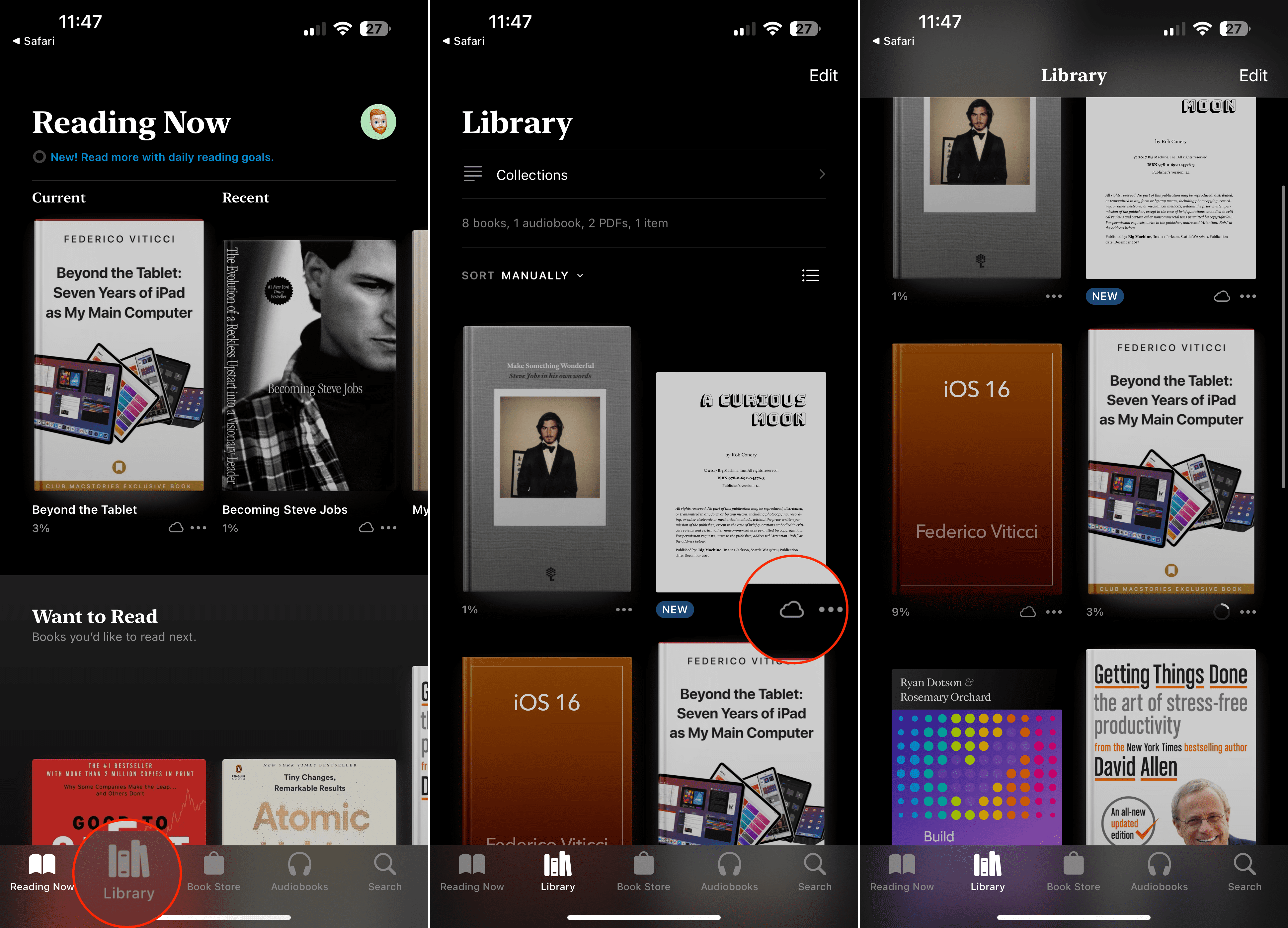Tap the chevron on the Collections row
1288x928 pixels.
coord(822,174)
